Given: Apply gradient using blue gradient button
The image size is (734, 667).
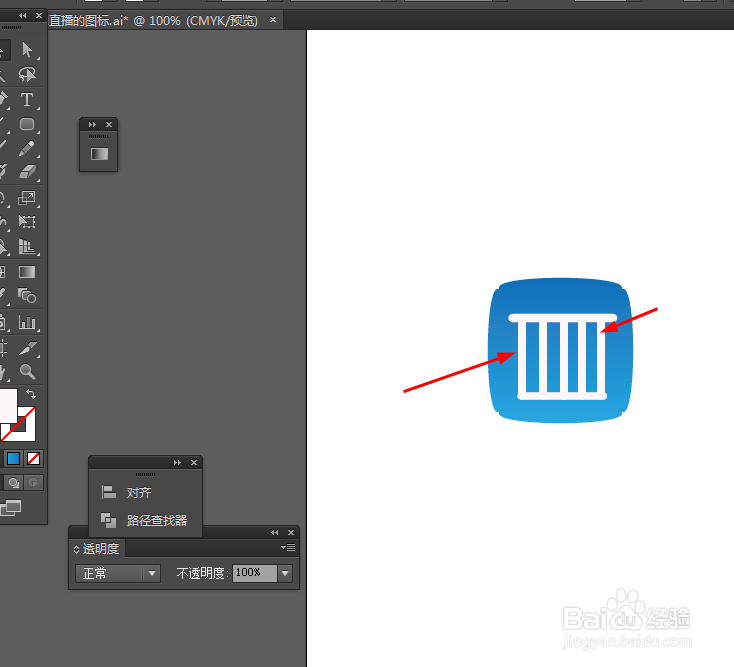Looking at the screenshot, I should [13, 459].
